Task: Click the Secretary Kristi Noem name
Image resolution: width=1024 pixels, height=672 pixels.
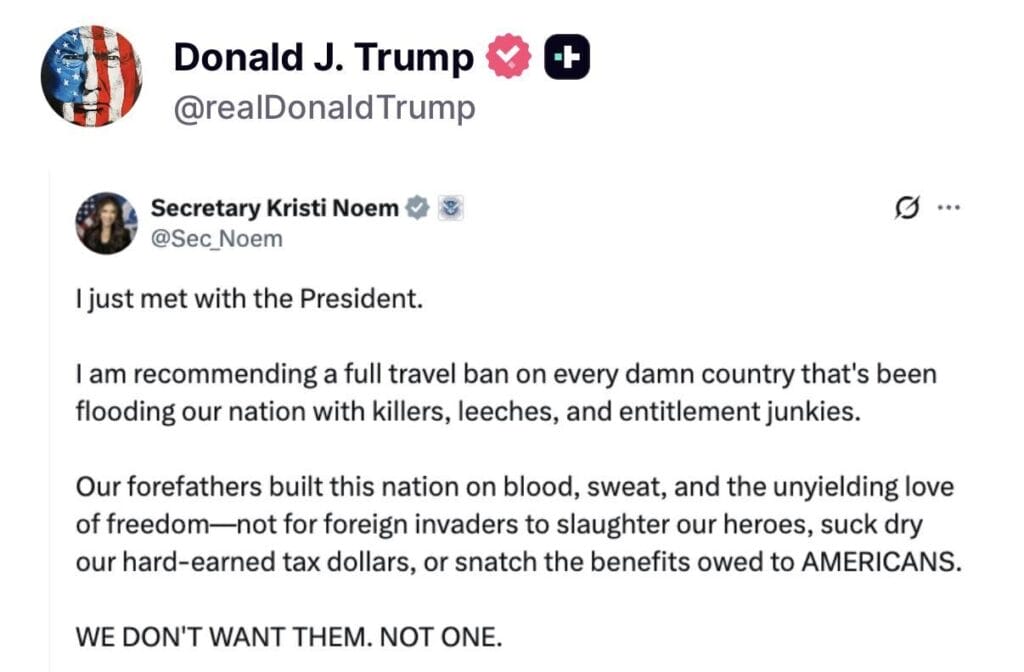Action: click(275, 209)
